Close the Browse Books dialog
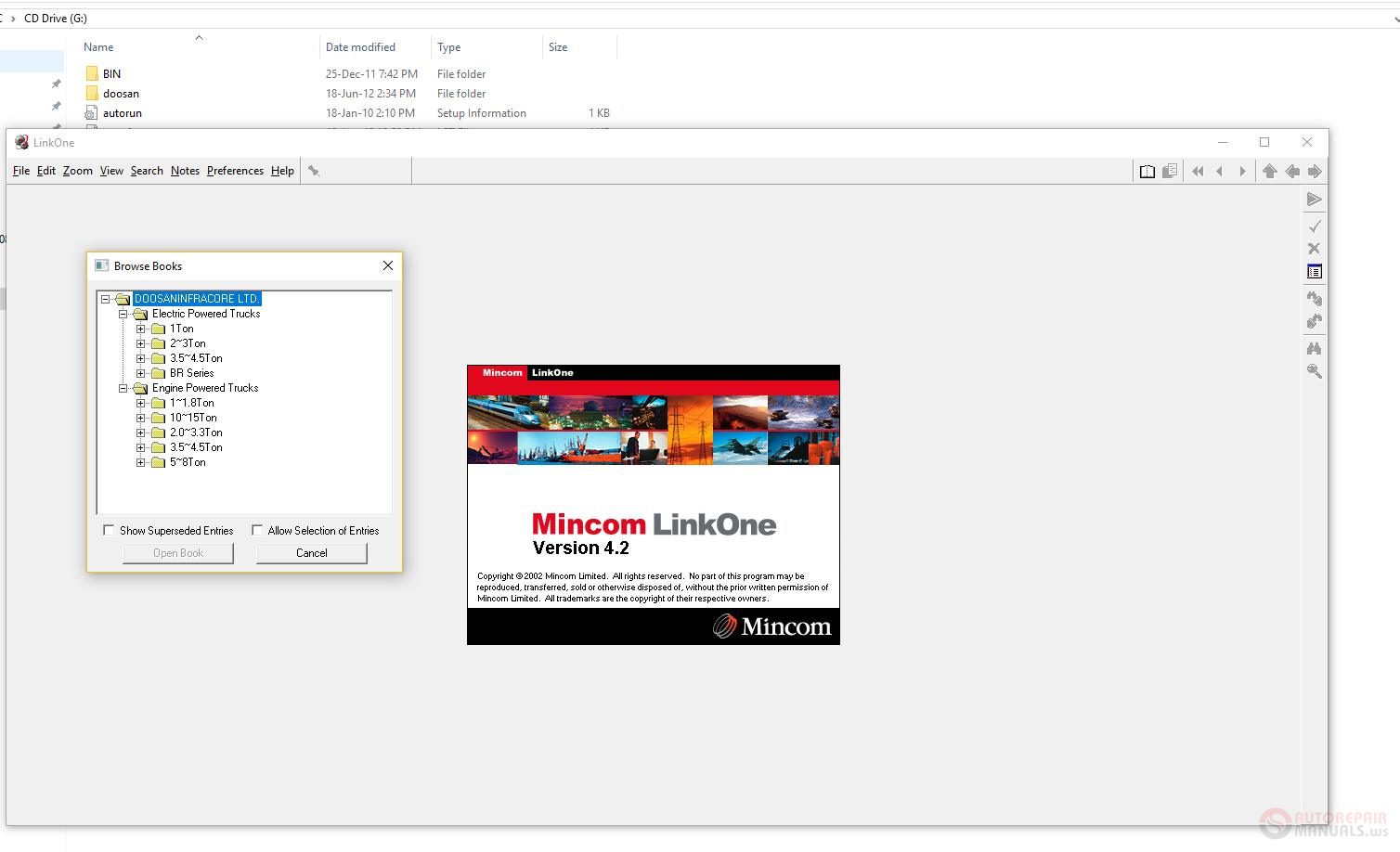The image size is (1400, 852). 388,265
